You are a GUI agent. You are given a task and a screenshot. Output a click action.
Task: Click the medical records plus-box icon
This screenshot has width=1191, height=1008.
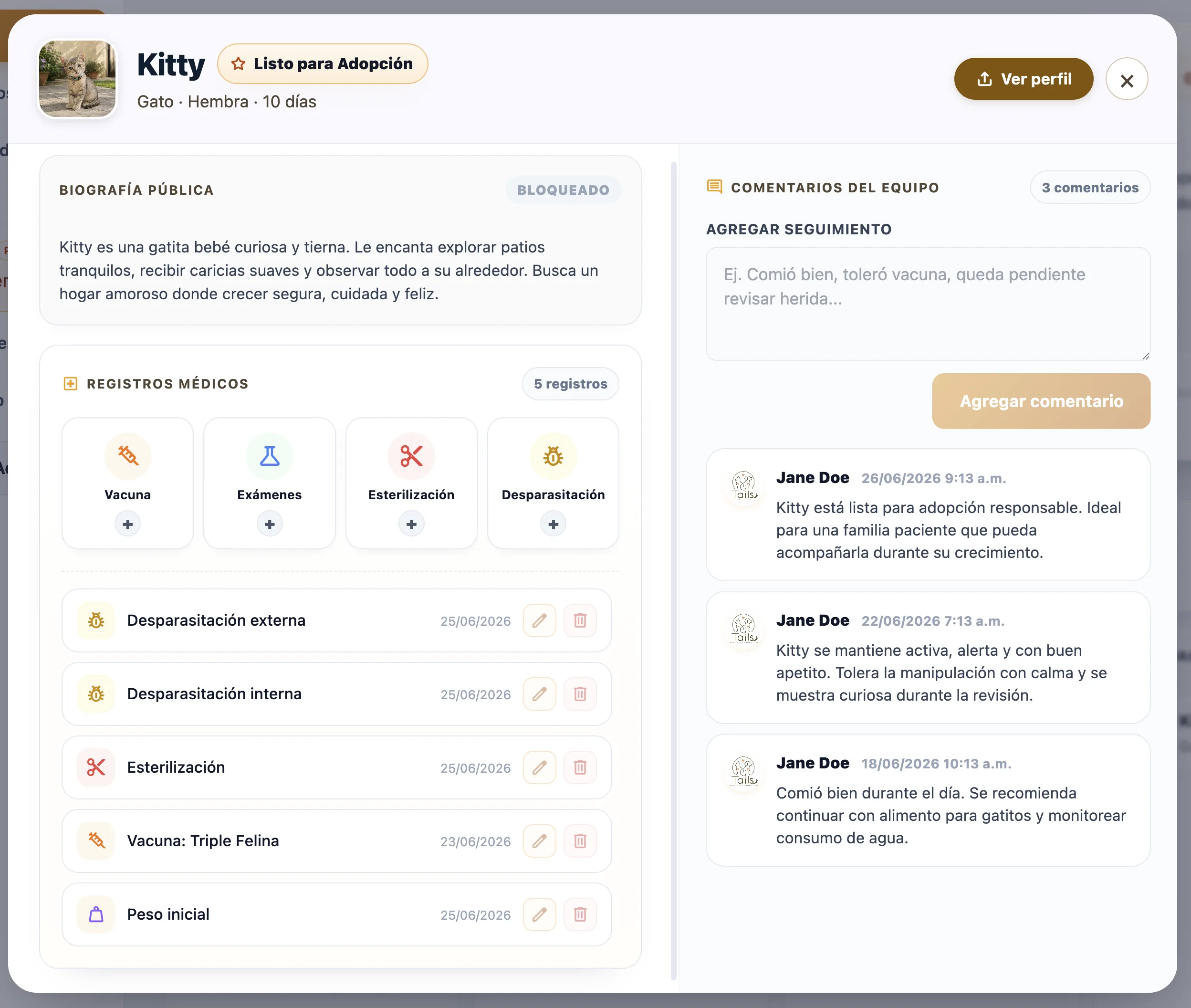70,383
